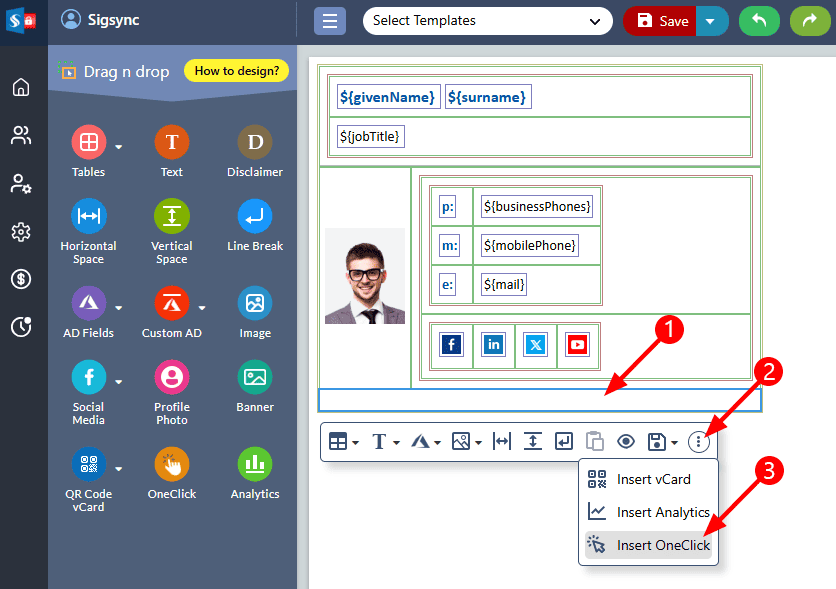Click the headshot profile photo thumbnail
The height and width of the screenshot is (589, 836).
(365, 276)
